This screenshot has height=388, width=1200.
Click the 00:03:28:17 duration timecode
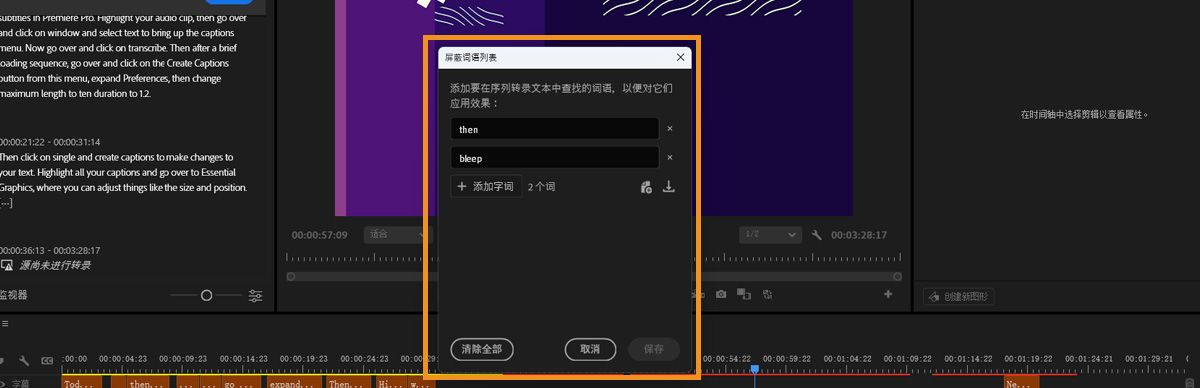[x=858, y=235]
